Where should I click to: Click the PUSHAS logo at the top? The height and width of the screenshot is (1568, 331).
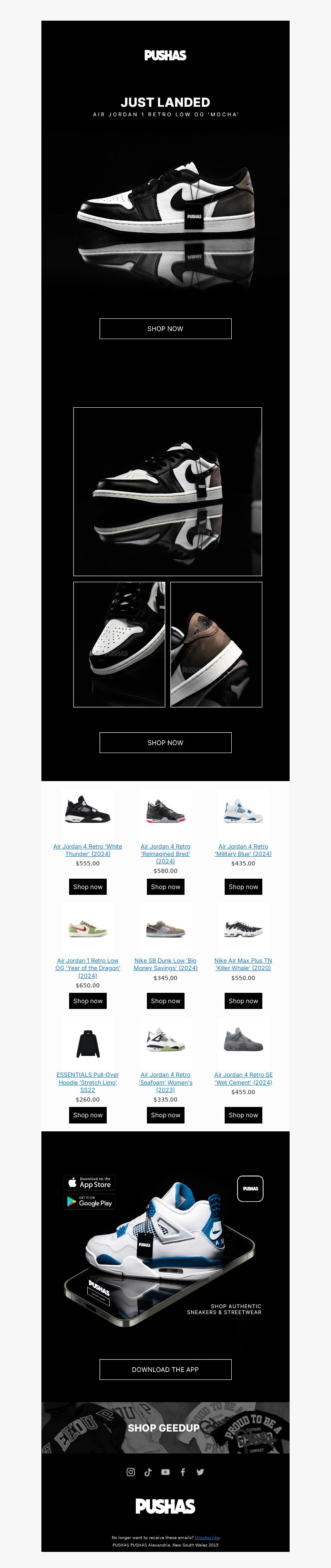(x=165, y=55)
